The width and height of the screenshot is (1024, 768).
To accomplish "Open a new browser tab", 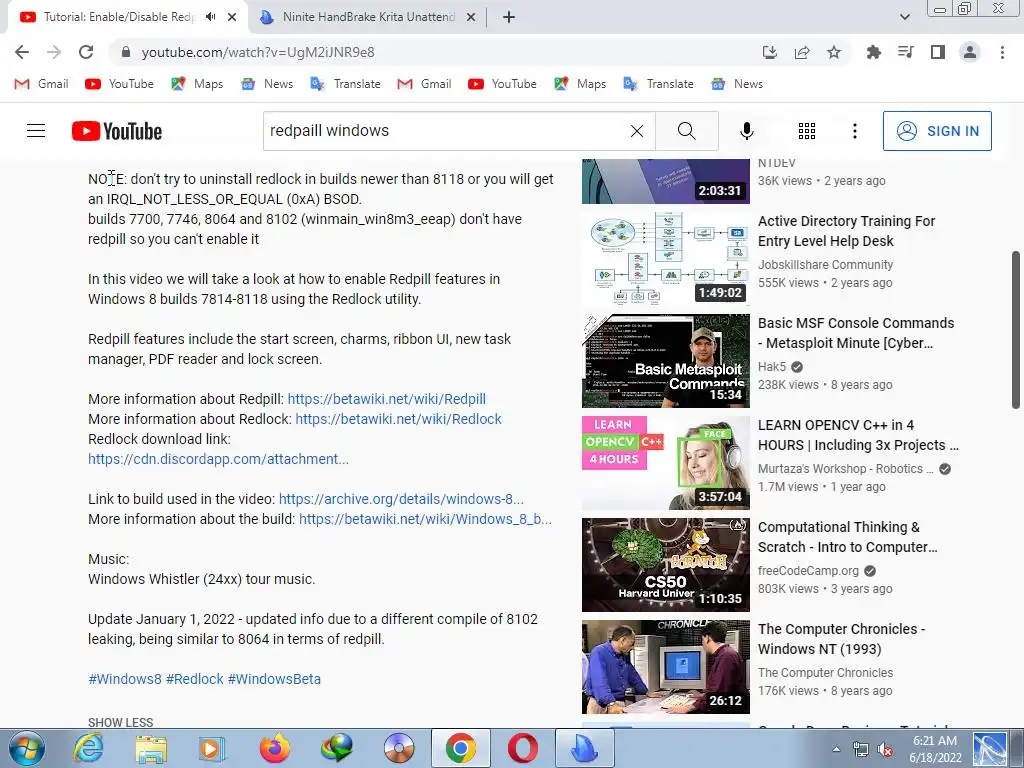I will [509, 17].
